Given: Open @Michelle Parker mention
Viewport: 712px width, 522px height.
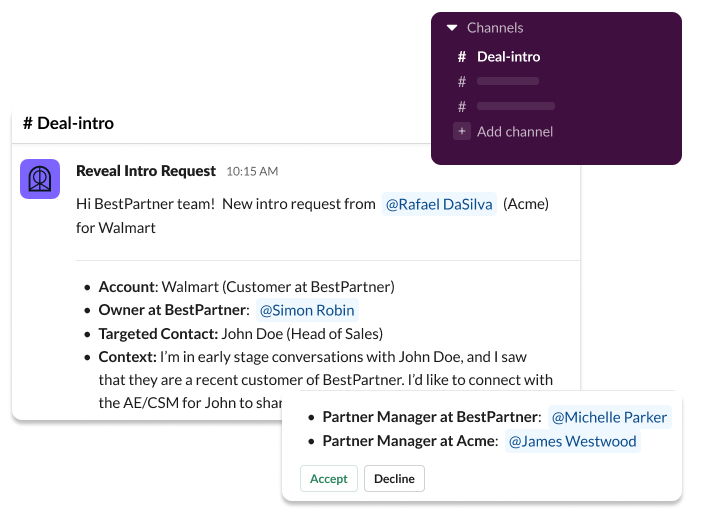Looking at the screenshot, I should 609,417.
